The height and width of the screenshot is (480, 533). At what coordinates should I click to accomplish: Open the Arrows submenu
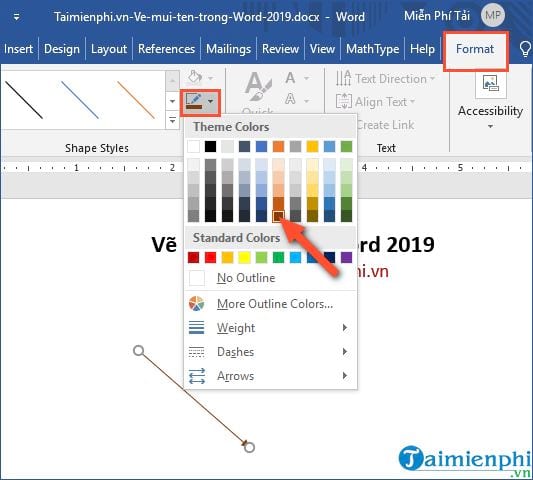[x=270, y=376]
